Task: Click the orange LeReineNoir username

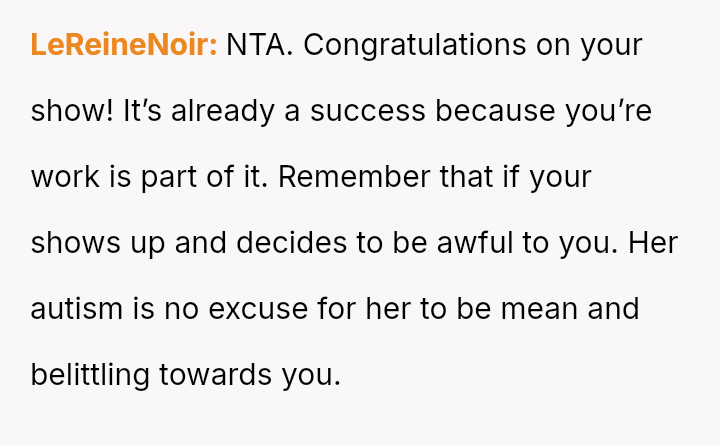Action: 123,46
